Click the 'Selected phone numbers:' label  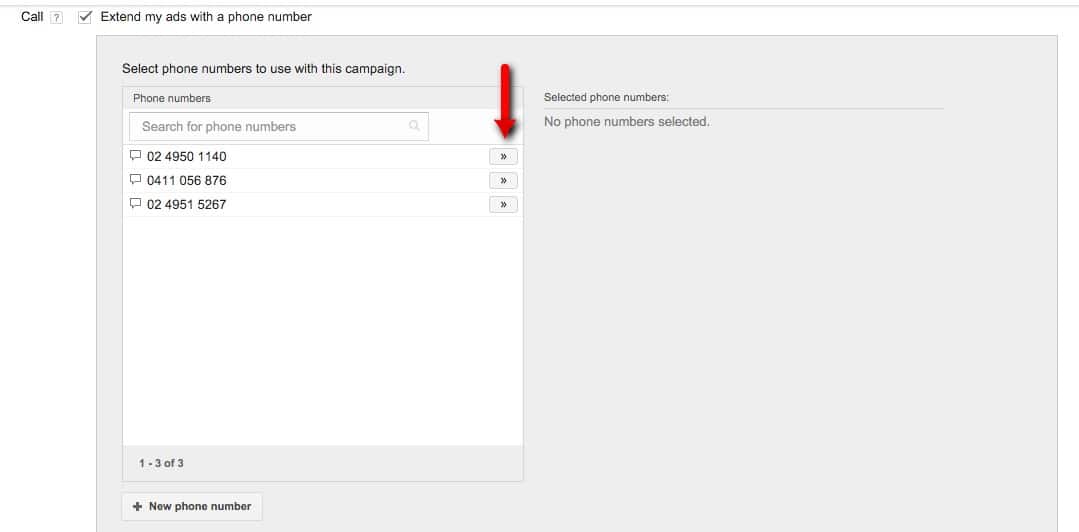[x=606, y=98]
